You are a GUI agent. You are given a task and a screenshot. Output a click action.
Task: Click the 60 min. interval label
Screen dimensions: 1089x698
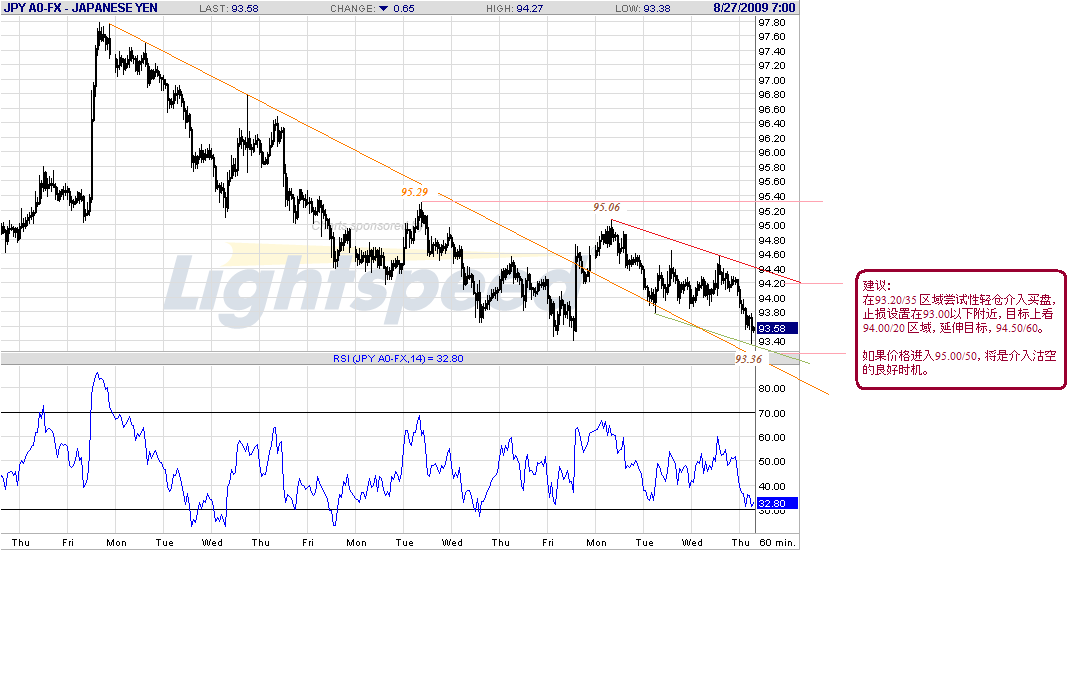point(777,542)
